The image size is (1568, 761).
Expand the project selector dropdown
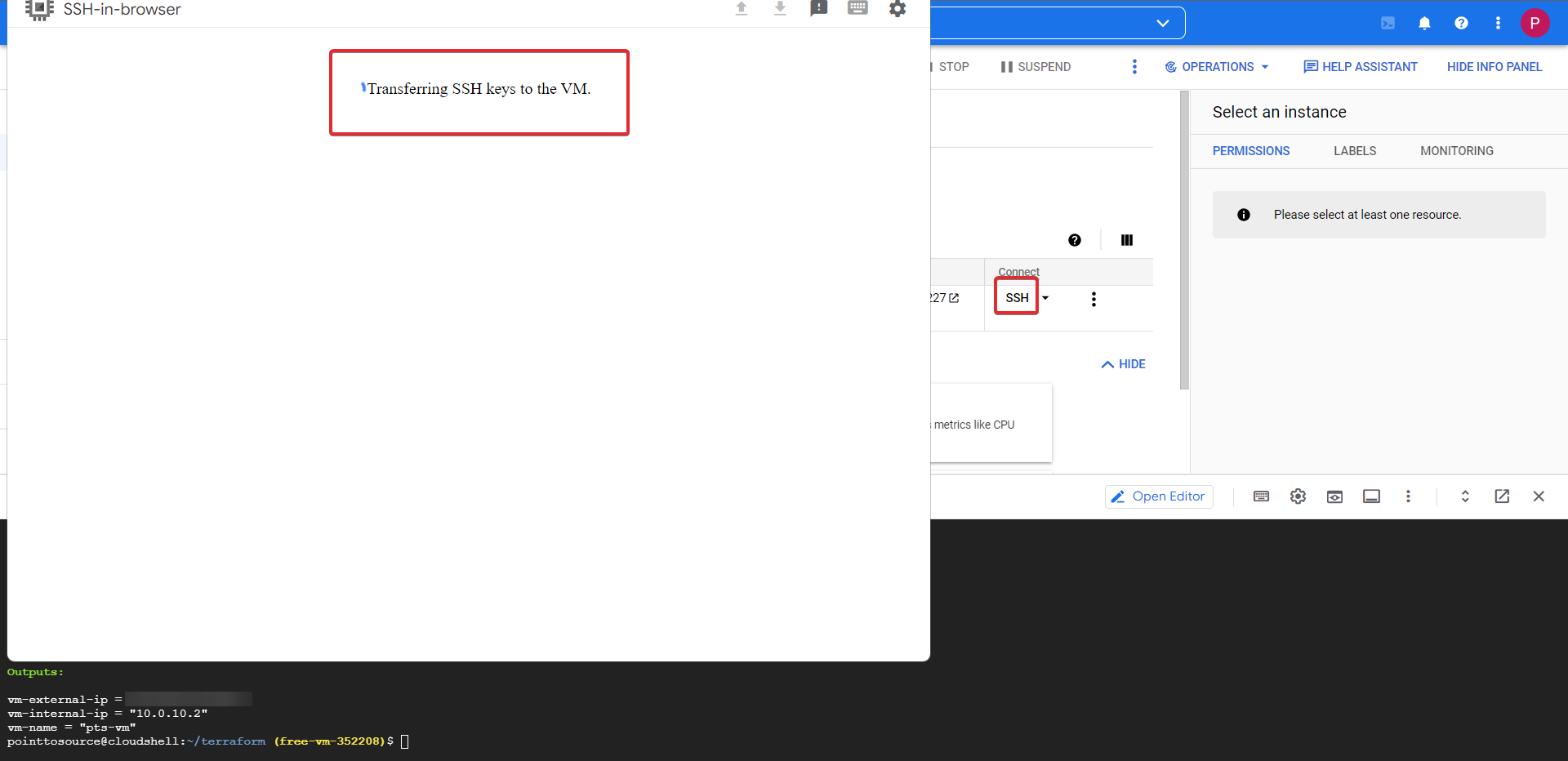(1163, 23)
